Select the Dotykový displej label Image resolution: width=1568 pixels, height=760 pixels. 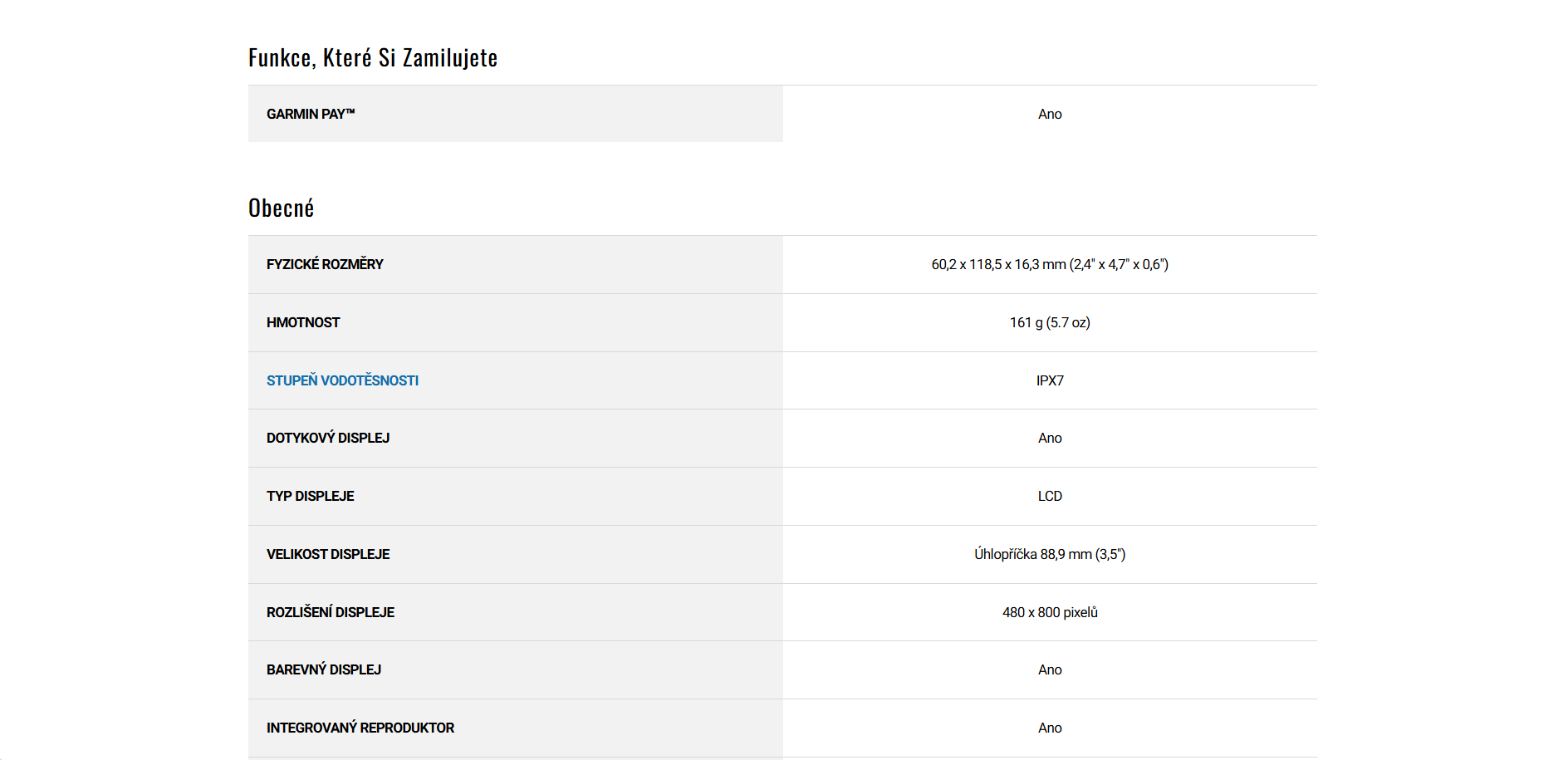328,438
